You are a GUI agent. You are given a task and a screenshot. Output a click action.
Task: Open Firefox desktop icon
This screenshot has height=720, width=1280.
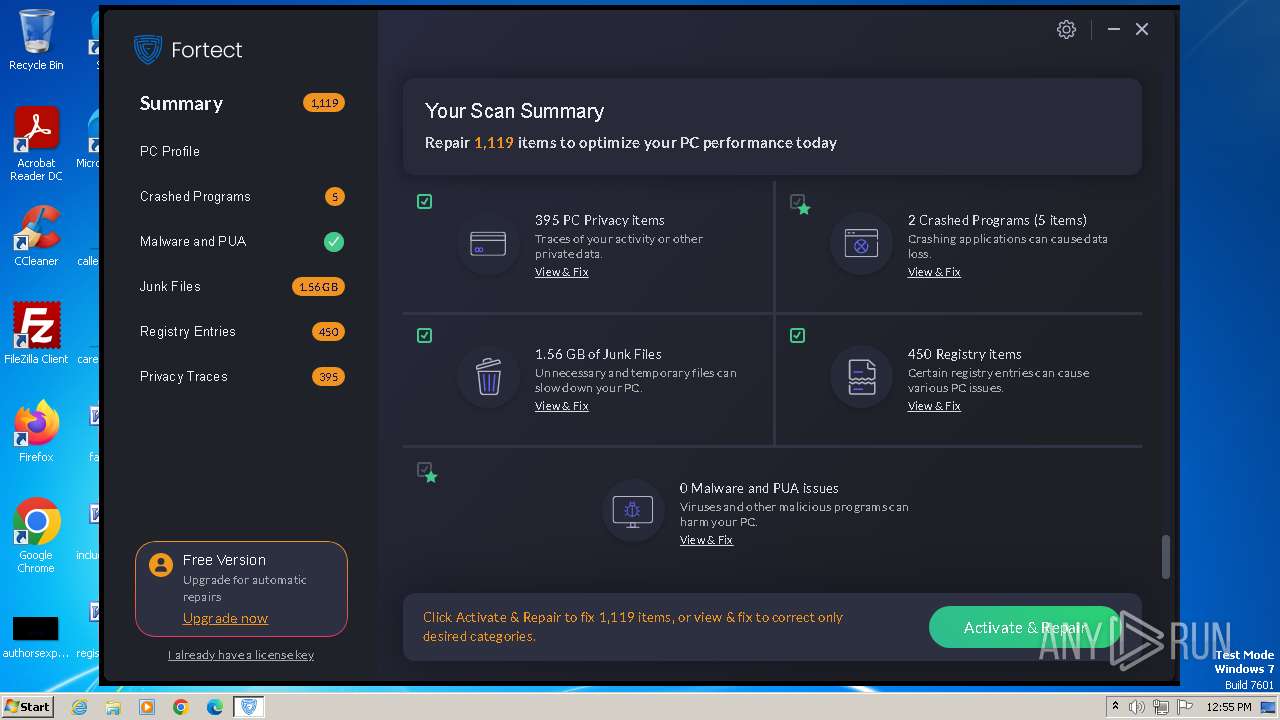[x=36, y=432]
